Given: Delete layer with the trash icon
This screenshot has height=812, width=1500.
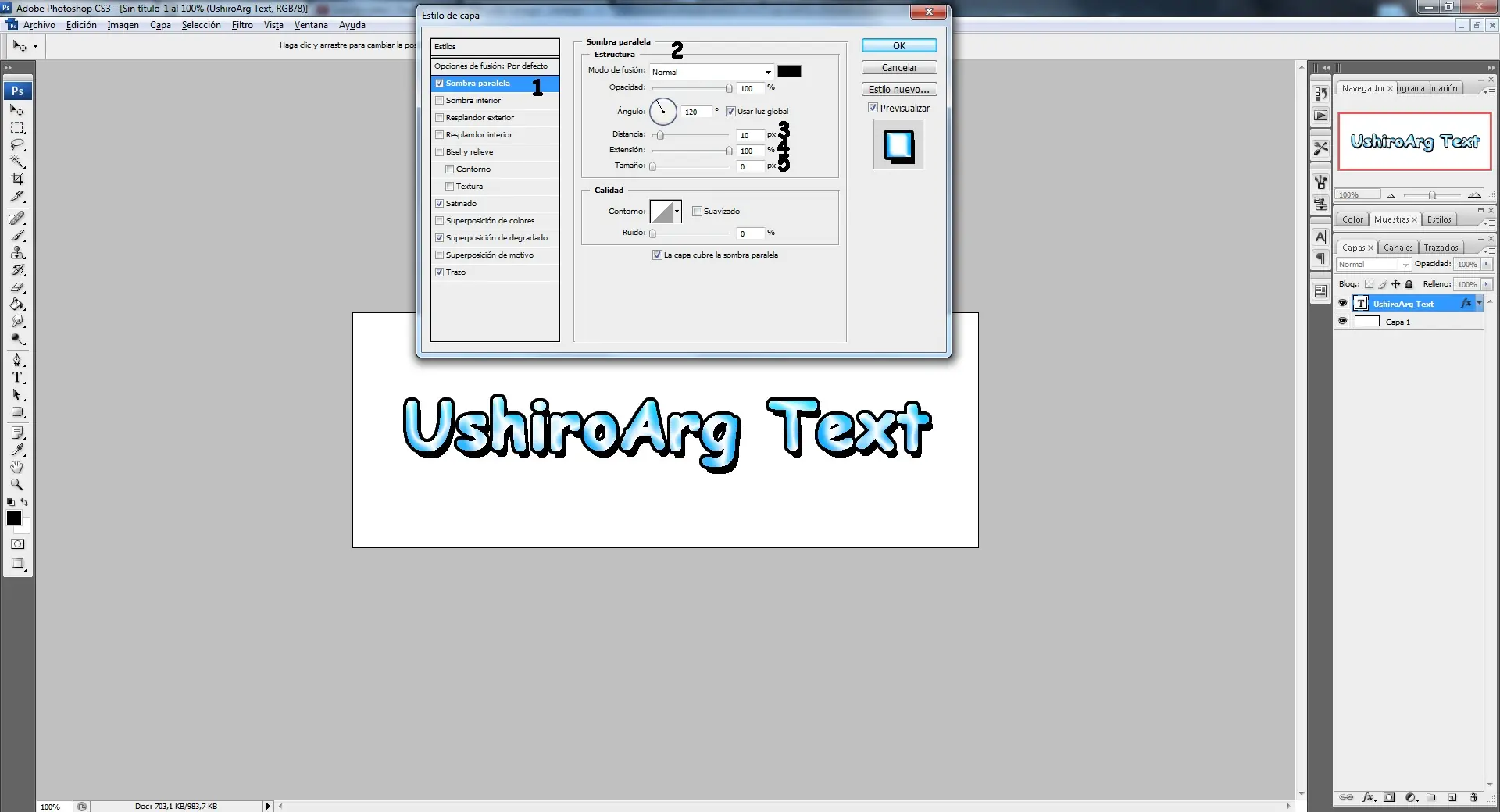Looking at the screenshot, I should click(1473, 797).
